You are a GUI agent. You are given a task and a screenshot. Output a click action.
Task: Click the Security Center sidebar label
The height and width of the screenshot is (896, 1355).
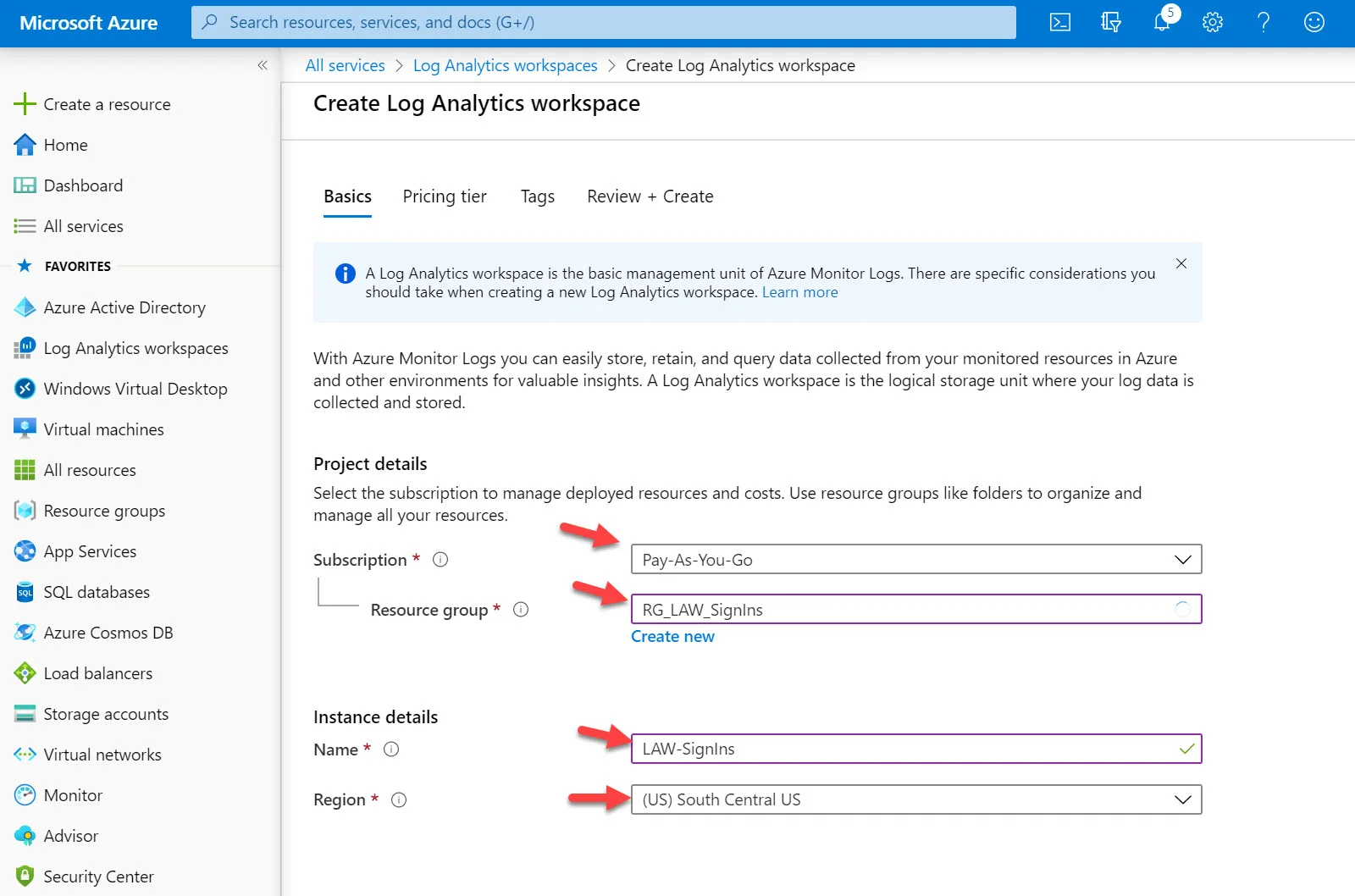tap(98, 877)
